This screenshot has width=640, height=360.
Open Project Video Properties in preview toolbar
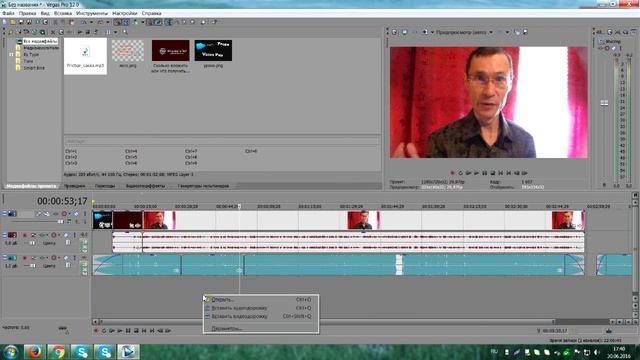pyautogui.click(x=395, y=32)
